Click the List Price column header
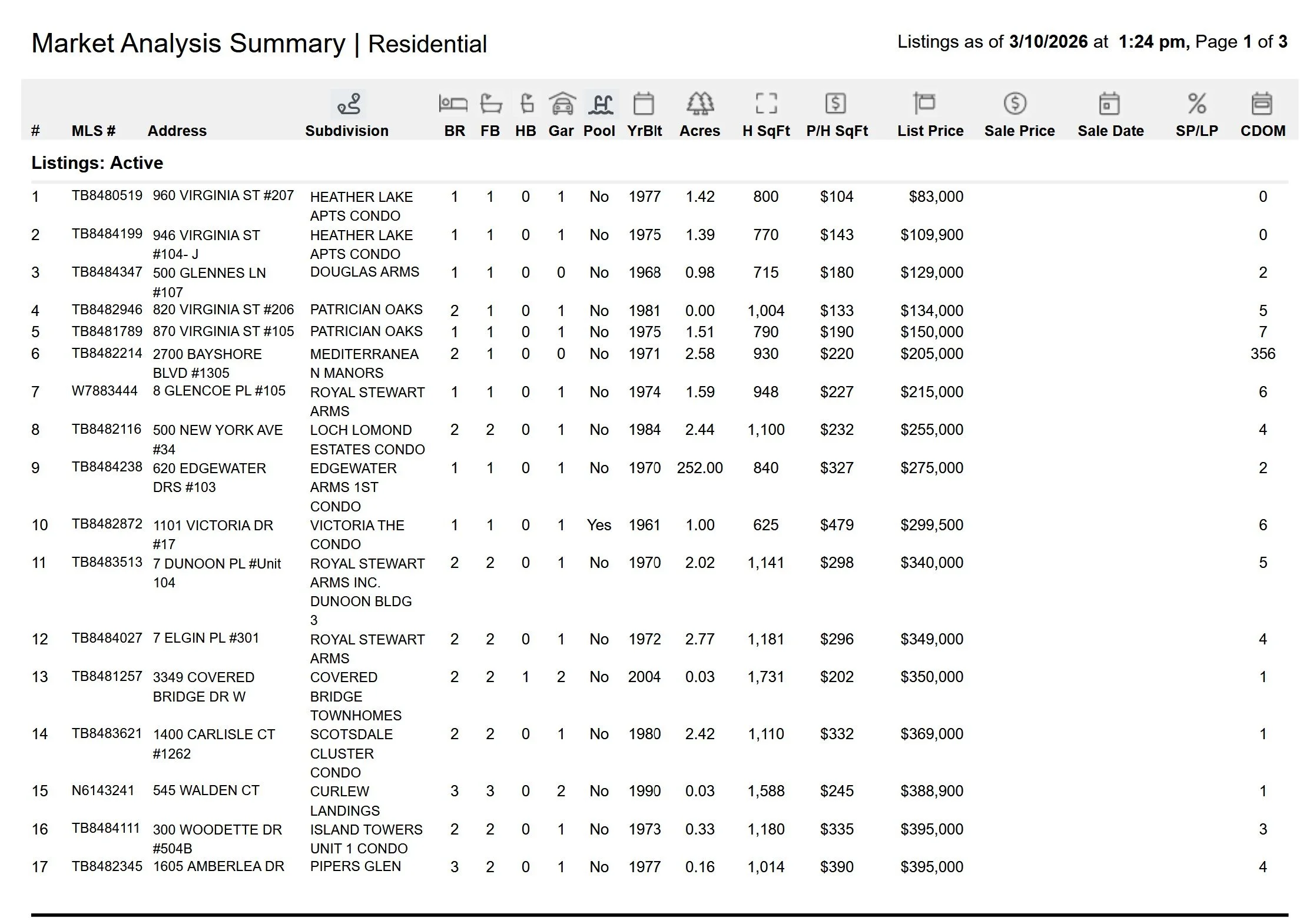 930,131
